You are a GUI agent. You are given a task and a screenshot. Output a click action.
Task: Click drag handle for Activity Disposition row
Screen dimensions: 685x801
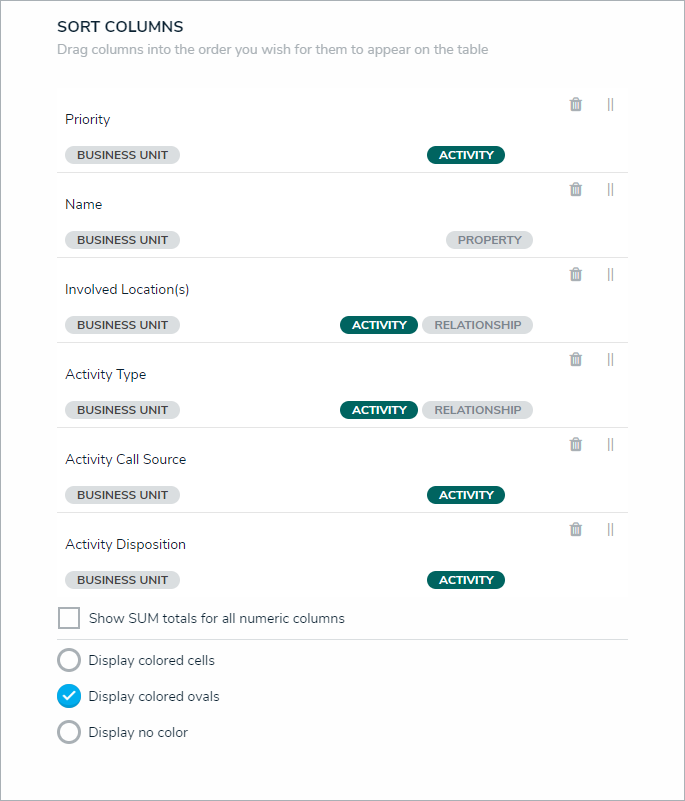pos(610,529)
